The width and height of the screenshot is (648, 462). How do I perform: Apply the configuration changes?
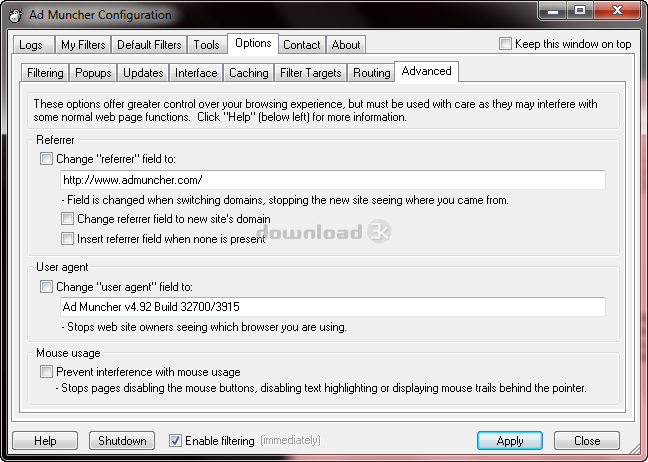point(510,441)
